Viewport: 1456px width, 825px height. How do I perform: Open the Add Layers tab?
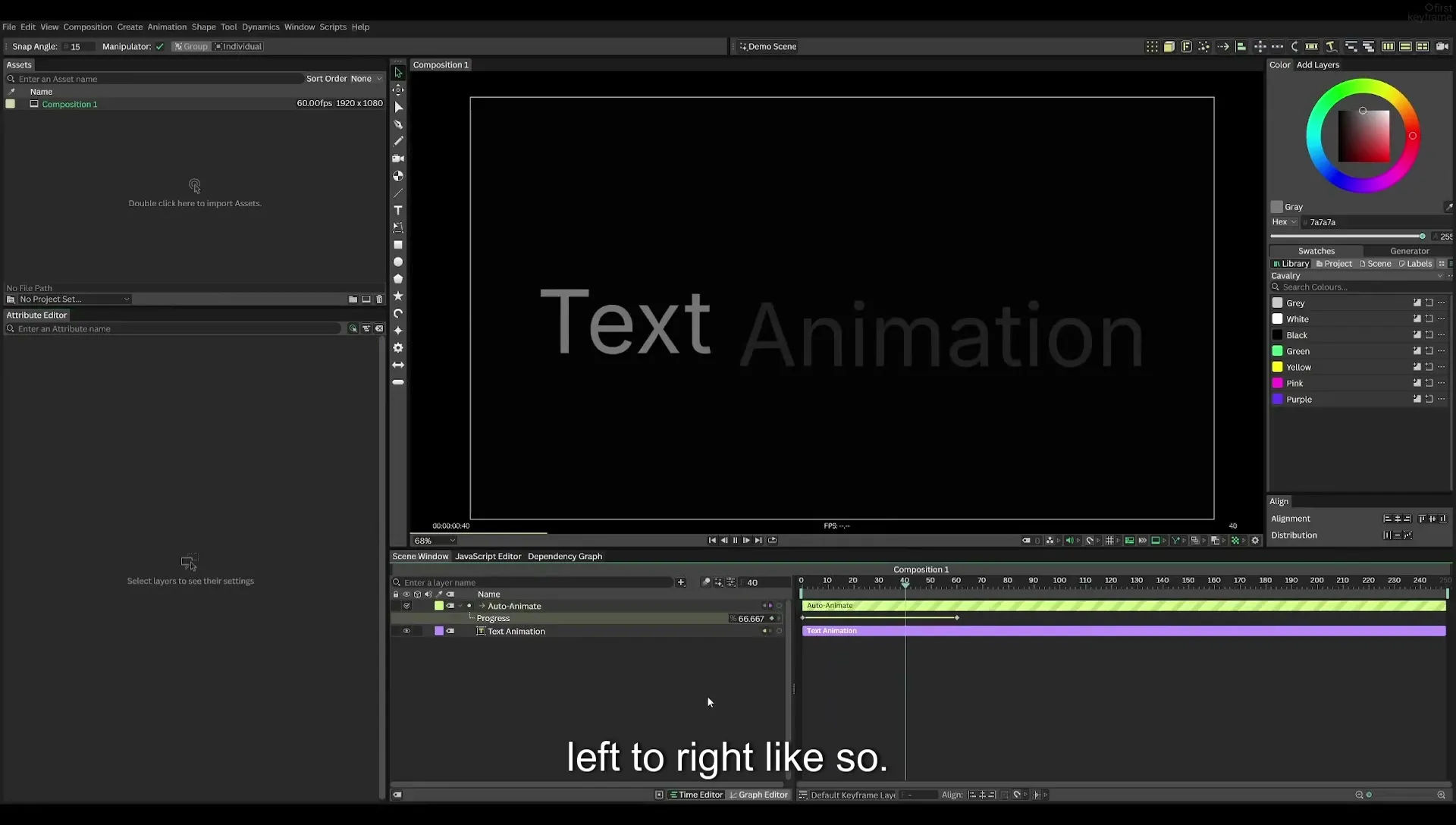(x=1318, y=65)
